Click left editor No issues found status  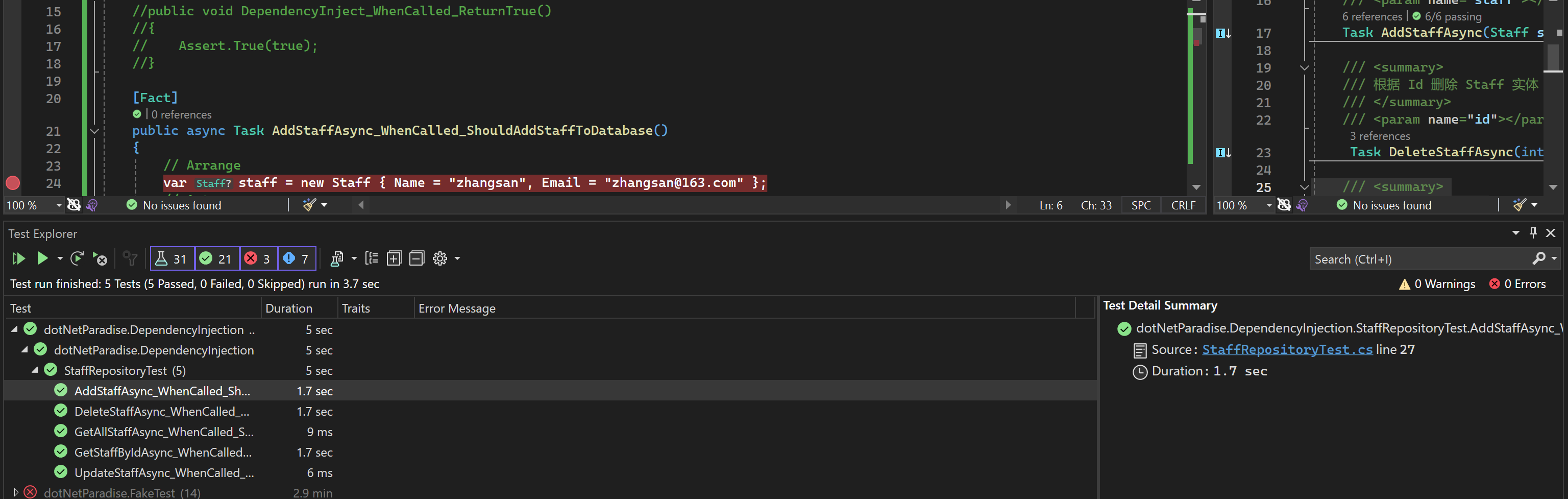[174, 205]
